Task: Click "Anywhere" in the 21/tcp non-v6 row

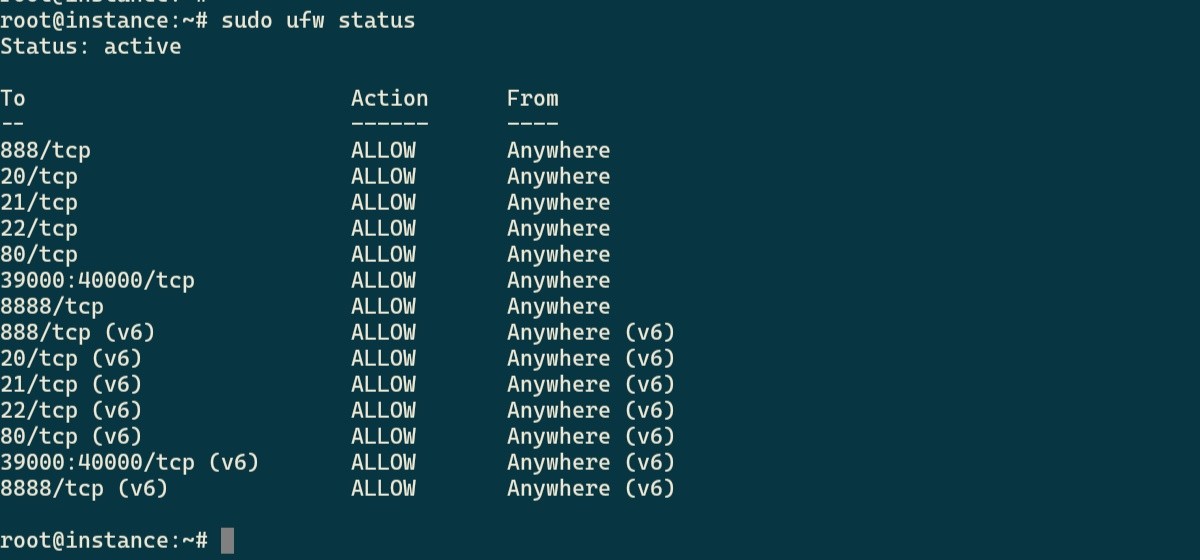Action: tap(558, 202)
